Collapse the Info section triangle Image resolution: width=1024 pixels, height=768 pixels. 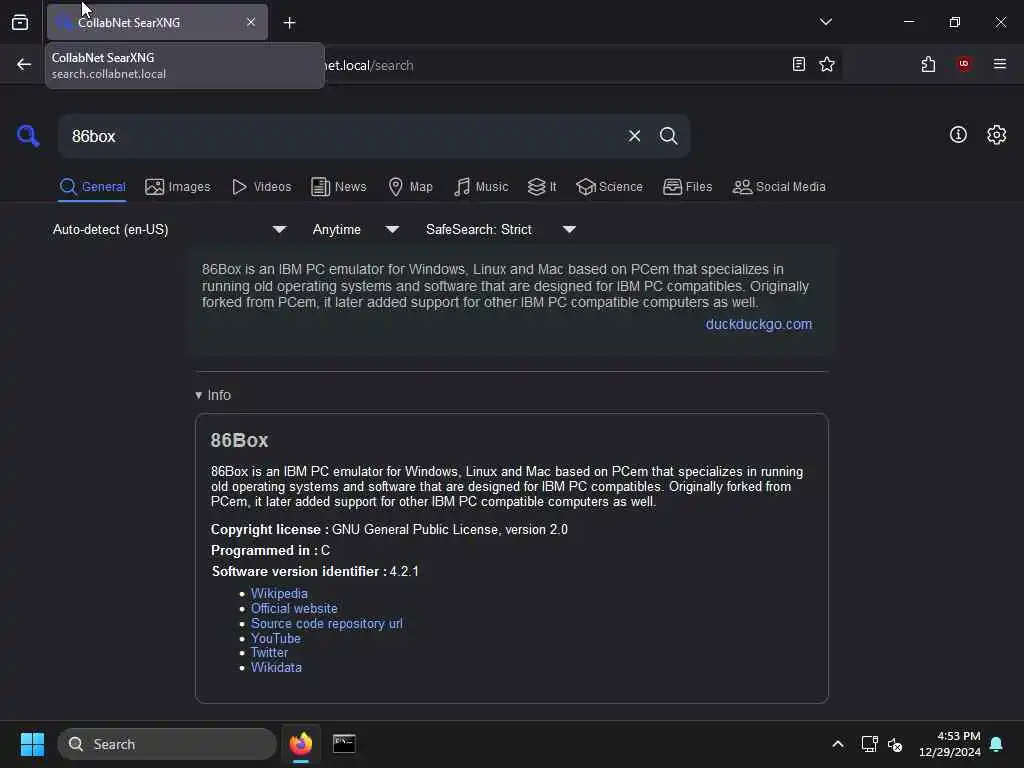tap(199, 395)
